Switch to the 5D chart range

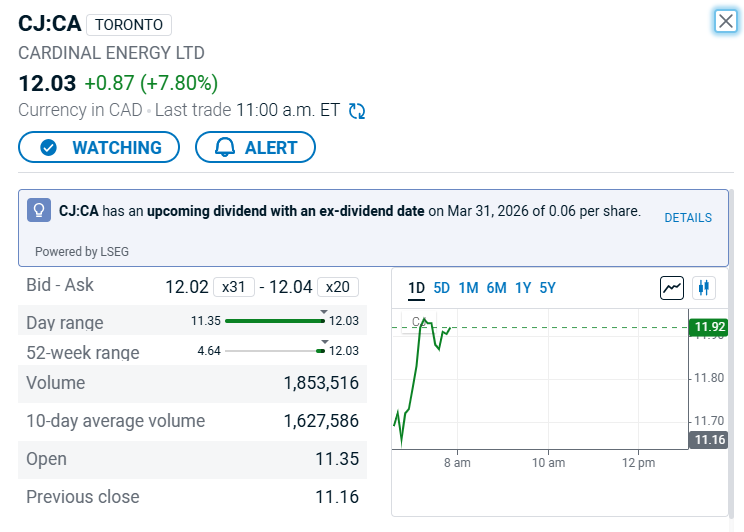tap(441, 288)
